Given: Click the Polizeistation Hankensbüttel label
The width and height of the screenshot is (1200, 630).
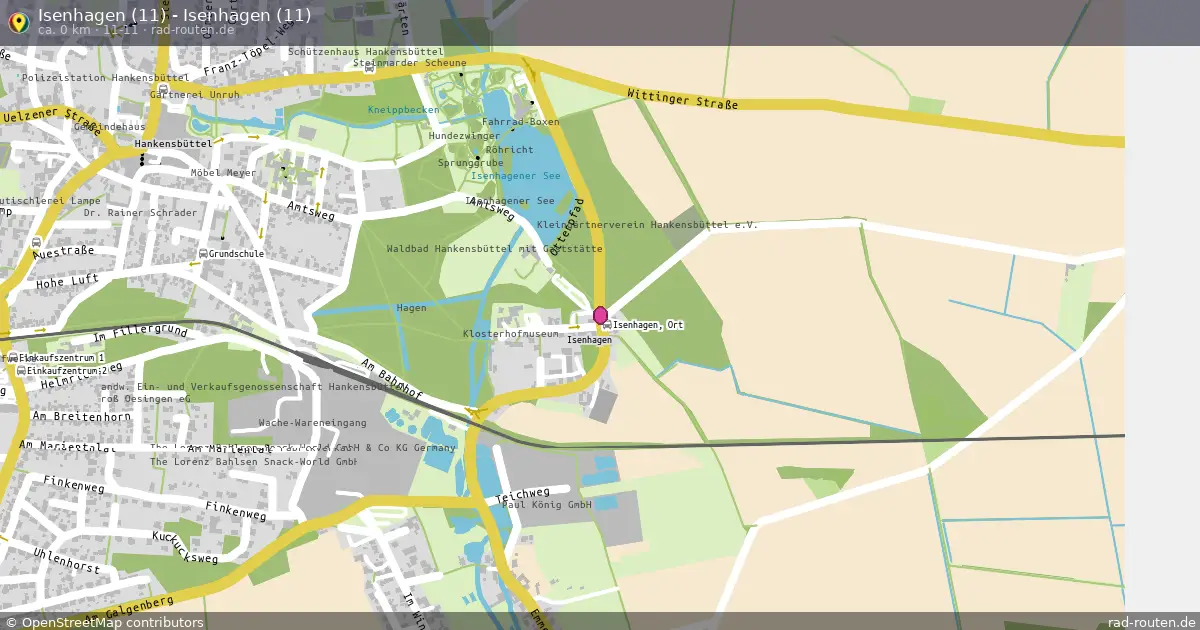Looking at the screenshot, I should click(105, 77).
